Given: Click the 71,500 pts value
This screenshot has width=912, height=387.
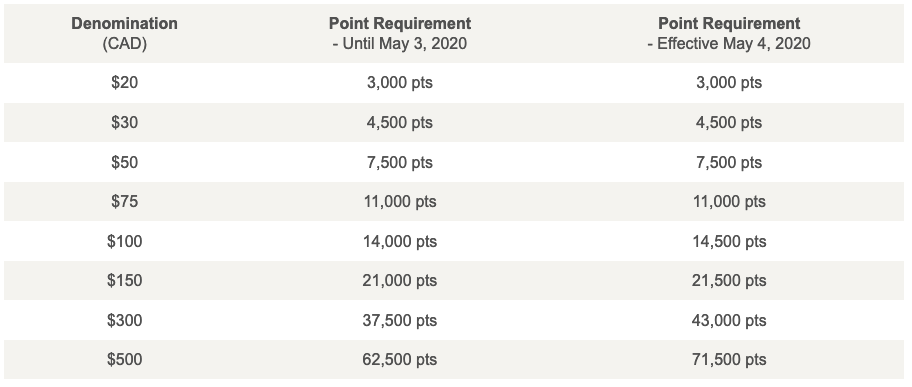Looking at the screenshot, I should [729, 360].
